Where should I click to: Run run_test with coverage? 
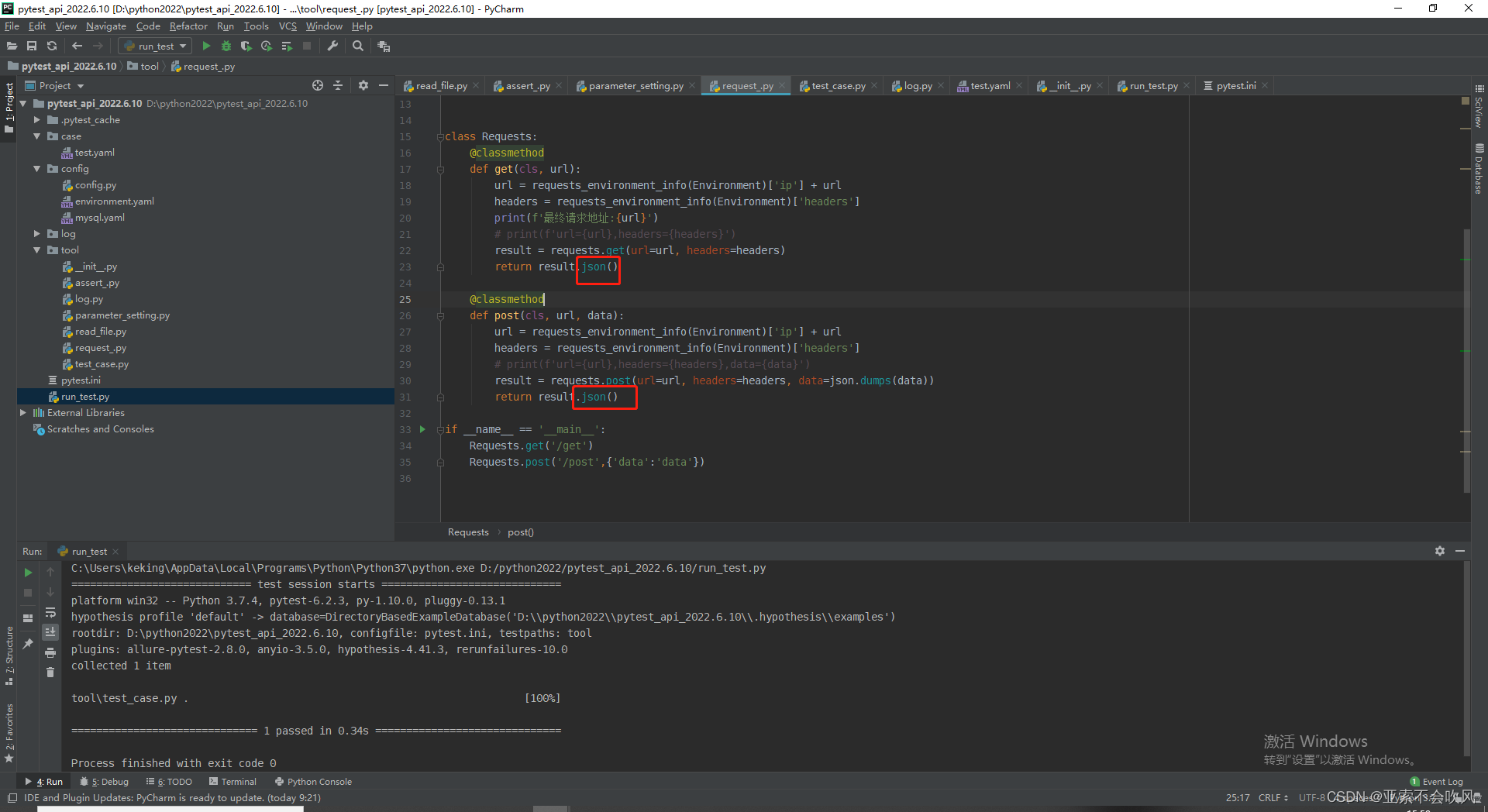pos(246,46)
